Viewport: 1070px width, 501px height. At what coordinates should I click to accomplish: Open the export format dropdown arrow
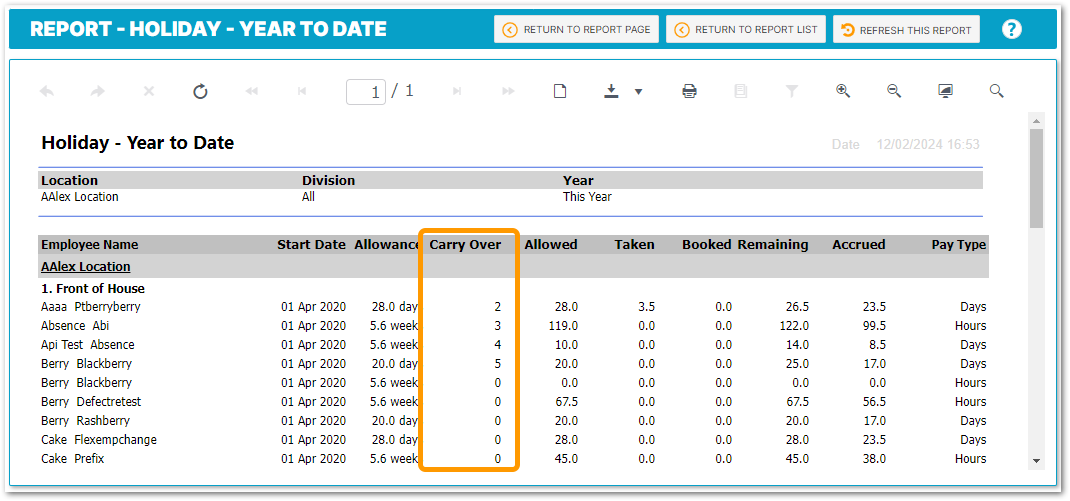pyautogui.click(x=639, y=92)
